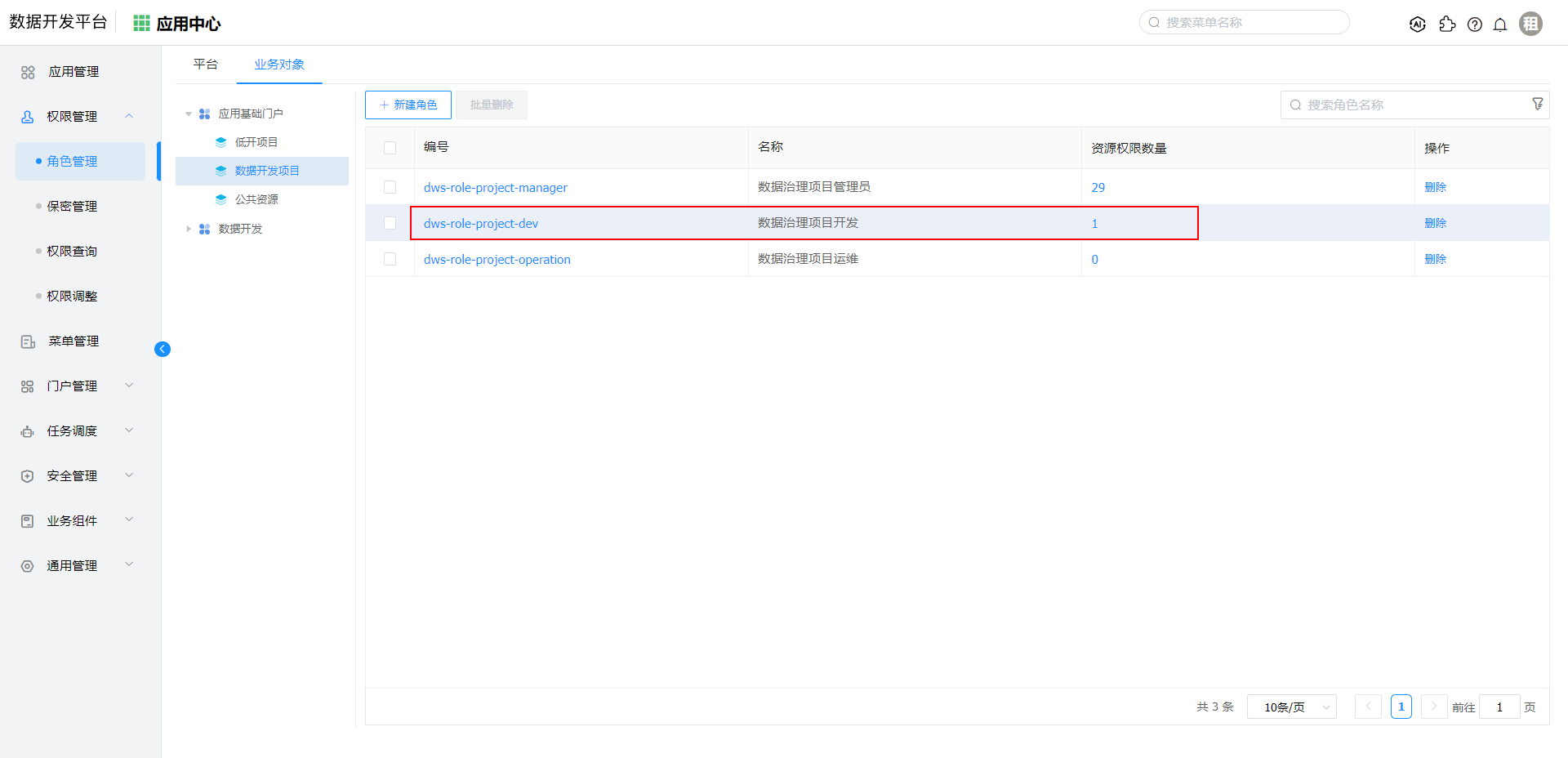Toggle the select-all header checkbox
1568x758 pixels.
tap(390, 148)
